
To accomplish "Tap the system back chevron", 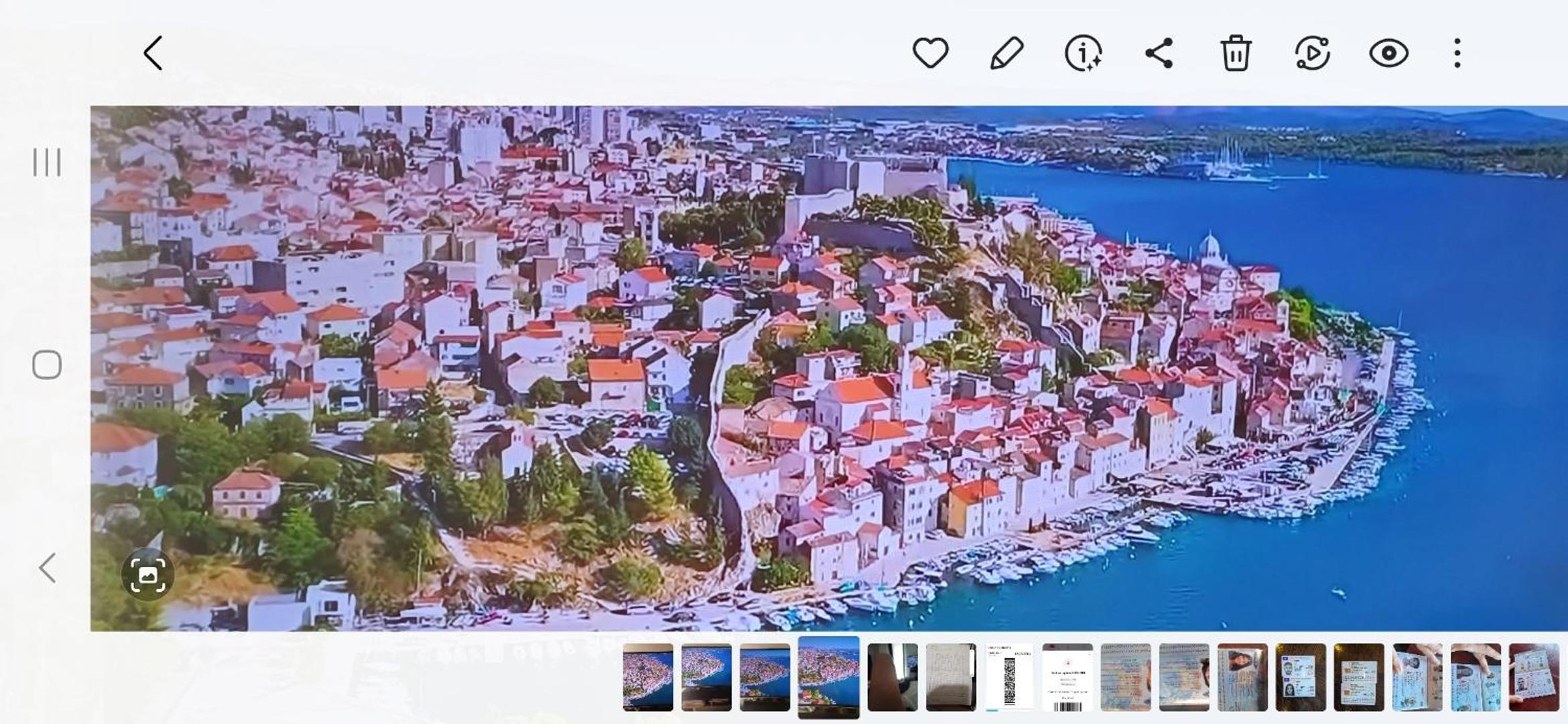I will click(47, 568).
